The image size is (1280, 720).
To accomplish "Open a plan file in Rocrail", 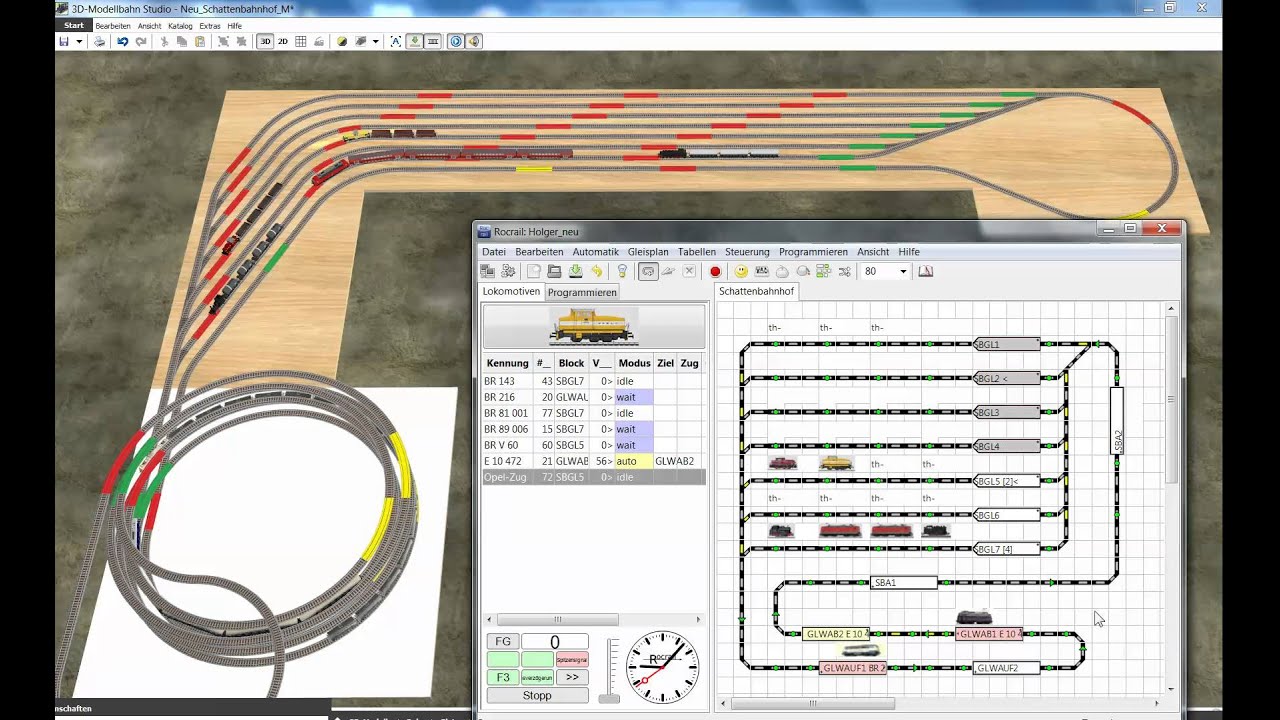I will click(554, 271).
